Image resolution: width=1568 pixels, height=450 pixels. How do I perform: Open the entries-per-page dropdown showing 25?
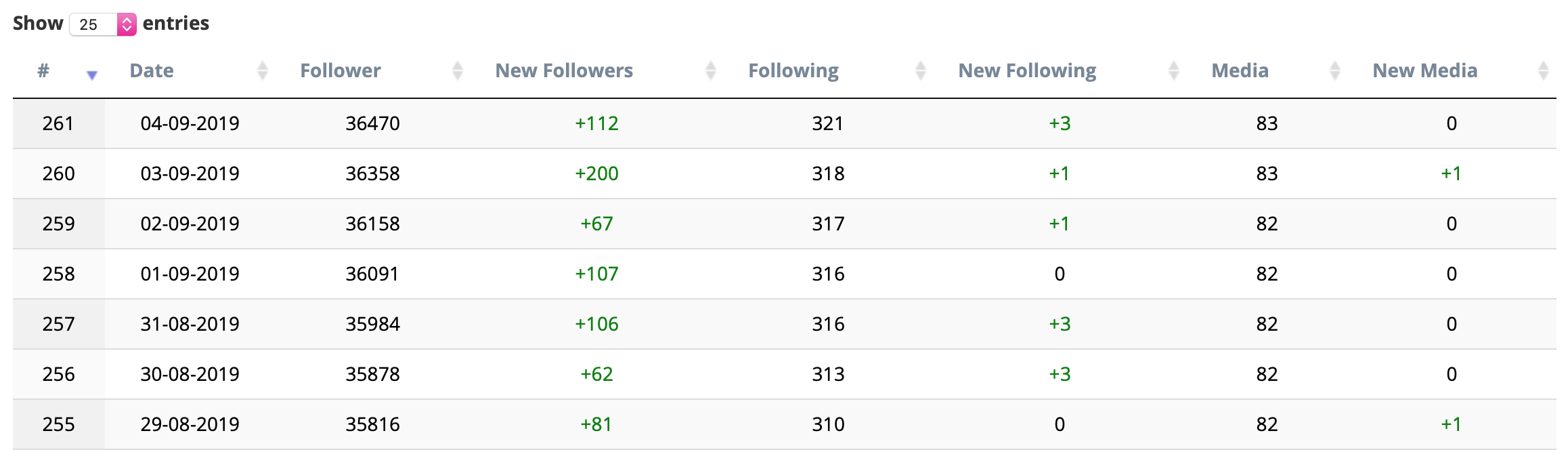point(103,24)
